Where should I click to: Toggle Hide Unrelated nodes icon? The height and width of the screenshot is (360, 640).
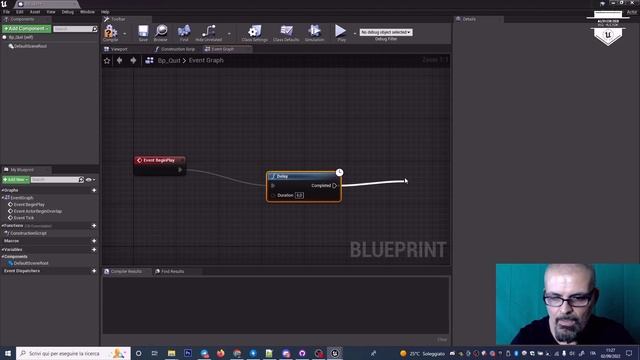(209, 32)
